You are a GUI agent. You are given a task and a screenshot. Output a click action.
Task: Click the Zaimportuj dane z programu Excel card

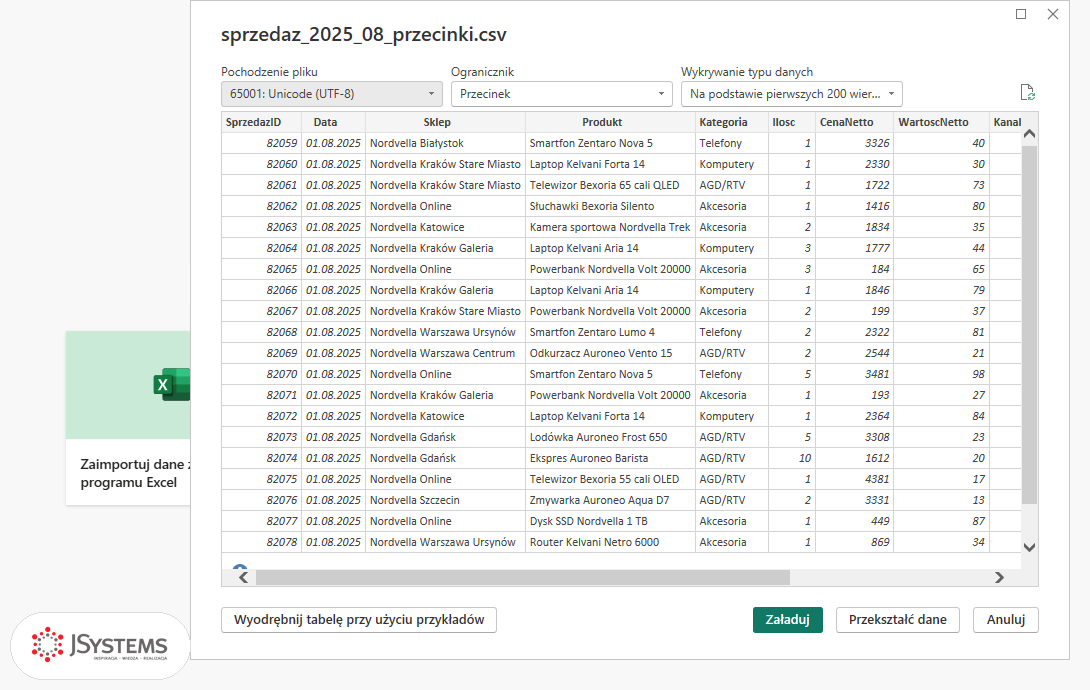click(128, 418)
